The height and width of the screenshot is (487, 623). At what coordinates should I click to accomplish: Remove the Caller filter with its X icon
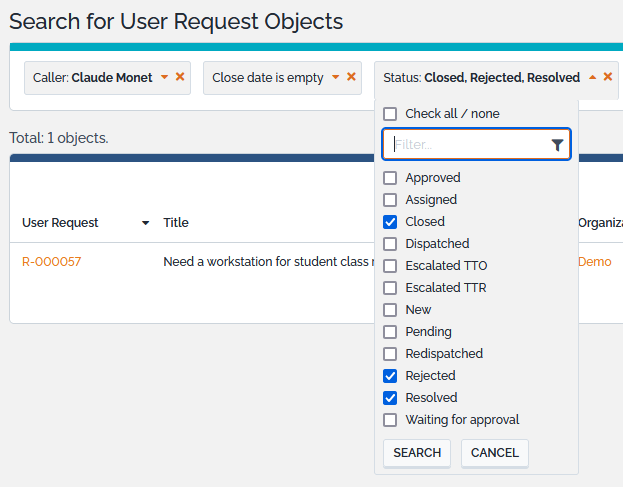click(x=180, y=77)
